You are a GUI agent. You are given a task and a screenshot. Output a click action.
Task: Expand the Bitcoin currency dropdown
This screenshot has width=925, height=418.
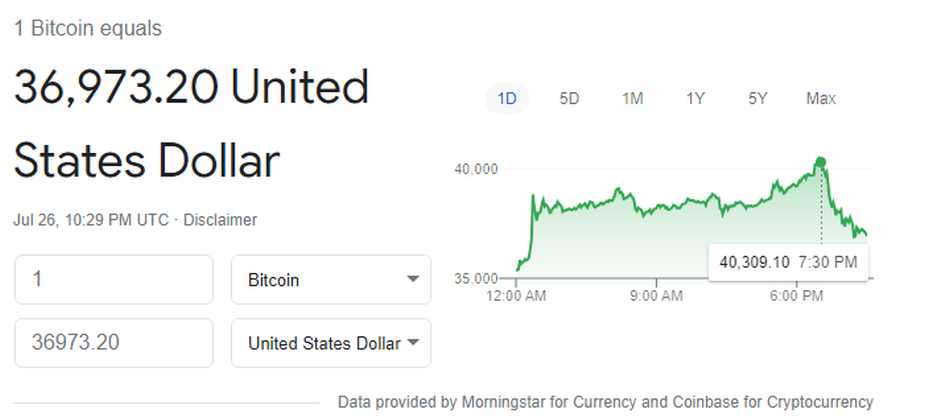tap(331, 280)
